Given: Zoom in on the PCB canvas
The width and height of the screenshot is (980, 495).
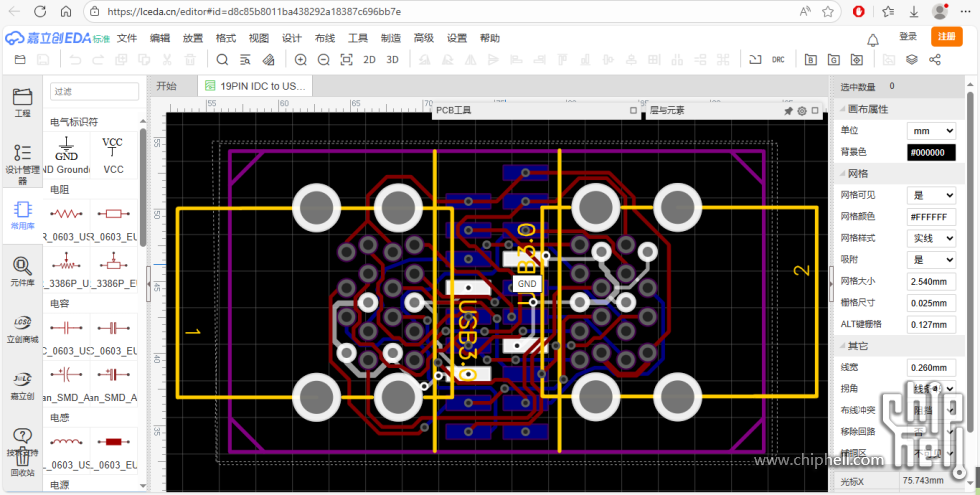Looking at the screenshot, I should coord(301,60).
